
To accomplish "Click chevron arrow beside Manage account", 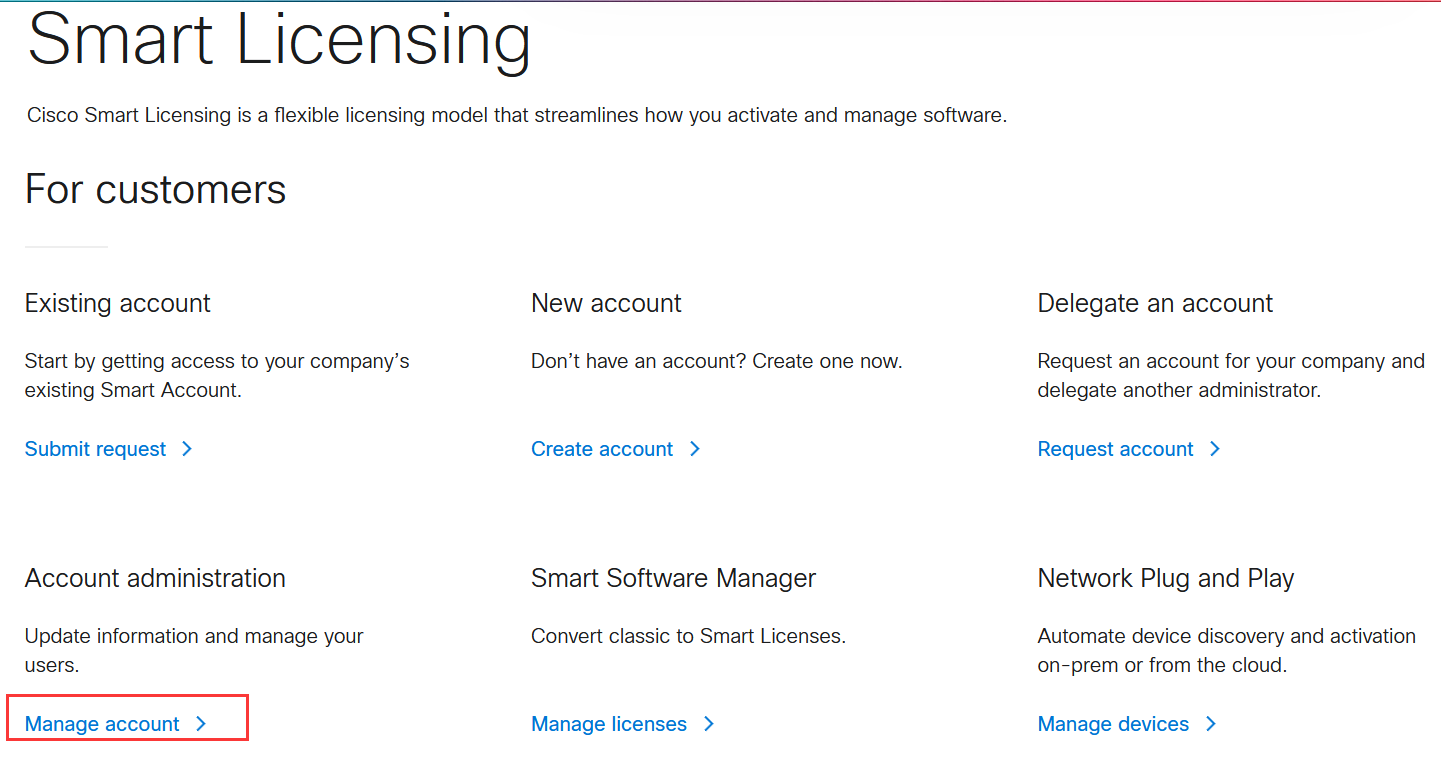I will coord(201,724).
